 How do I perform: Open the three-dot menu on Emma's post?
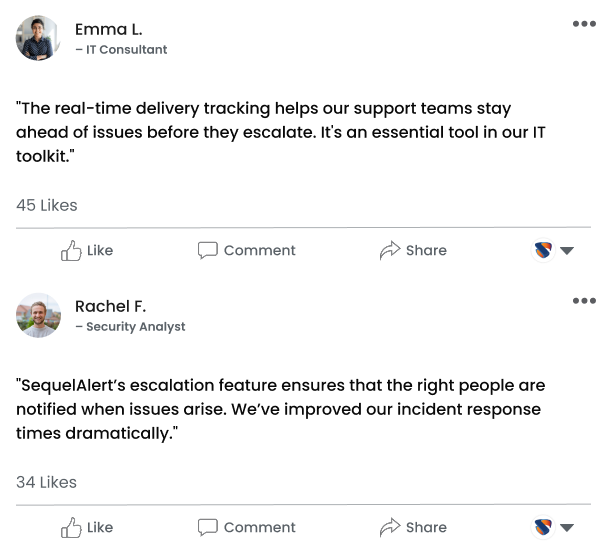point(584,24)
